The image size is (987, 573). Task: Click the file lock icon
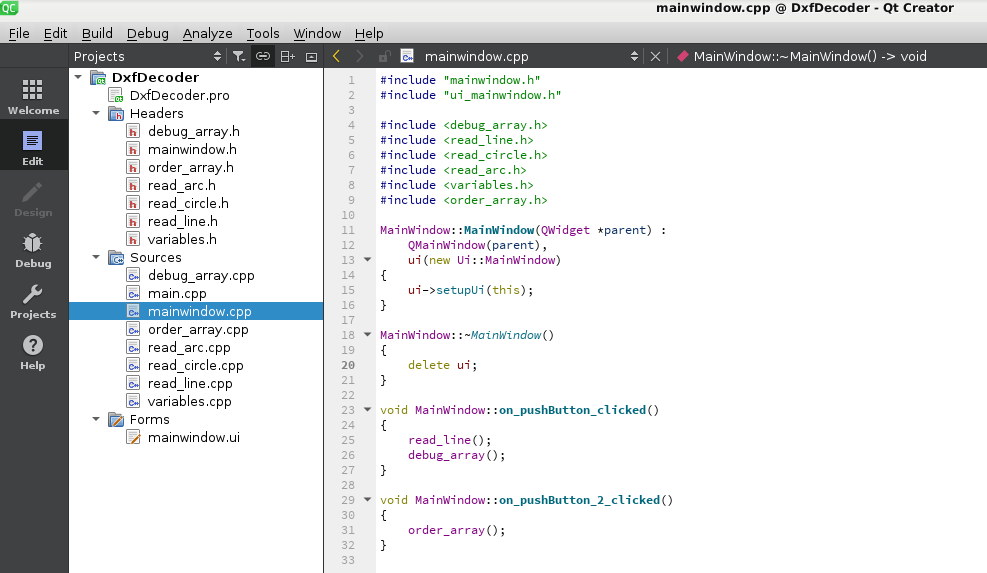[x=383, y=57]
